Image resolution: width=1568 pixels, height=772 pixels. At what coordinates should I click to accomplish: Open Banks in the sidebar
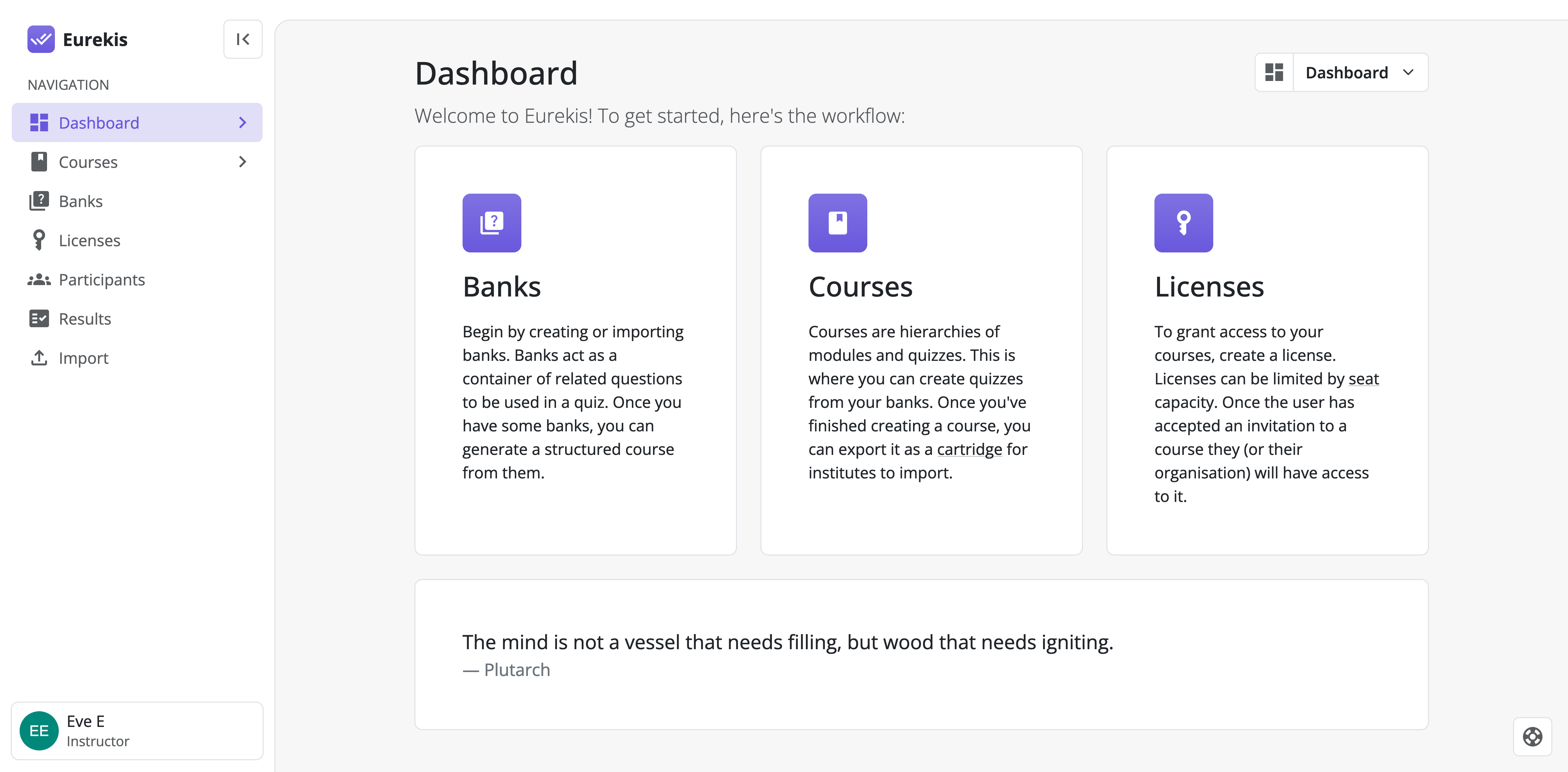pyautogui.click(x=80, y=201)
